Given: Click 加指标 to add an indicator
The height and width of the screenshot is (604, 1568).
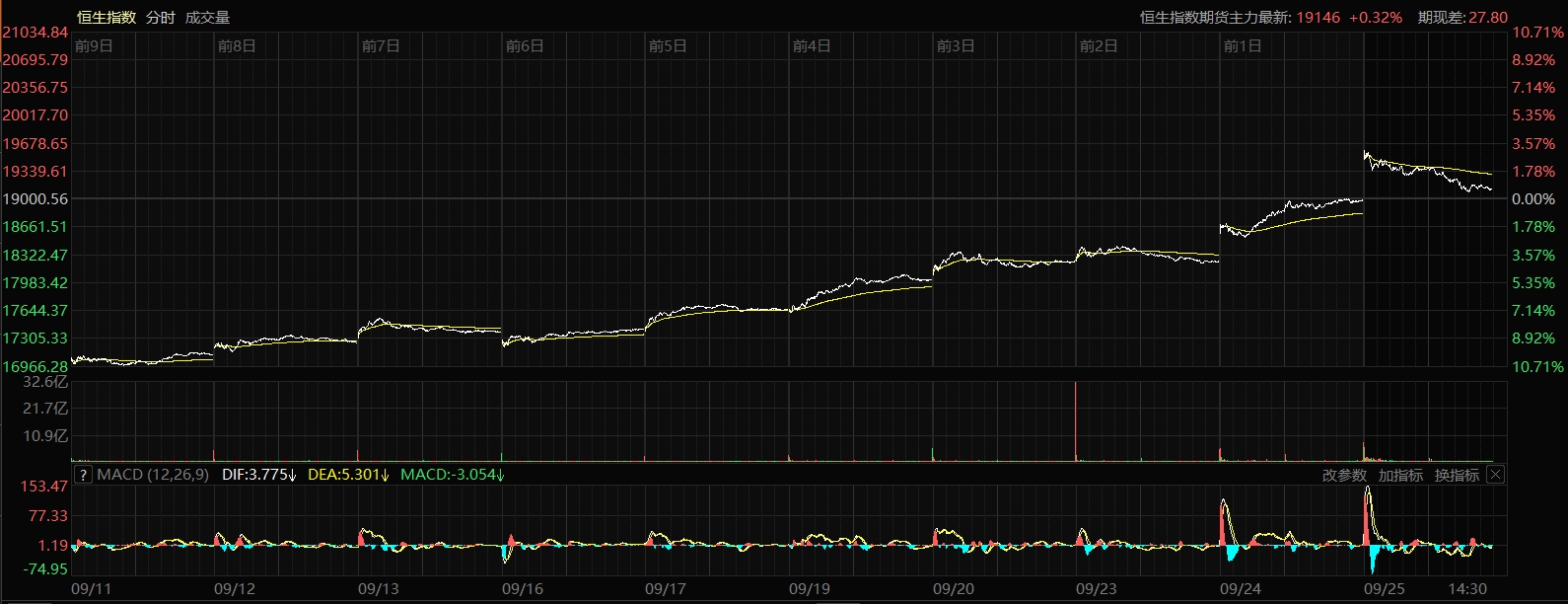Looking at the screenshot, I should (x=1400, y=475).
